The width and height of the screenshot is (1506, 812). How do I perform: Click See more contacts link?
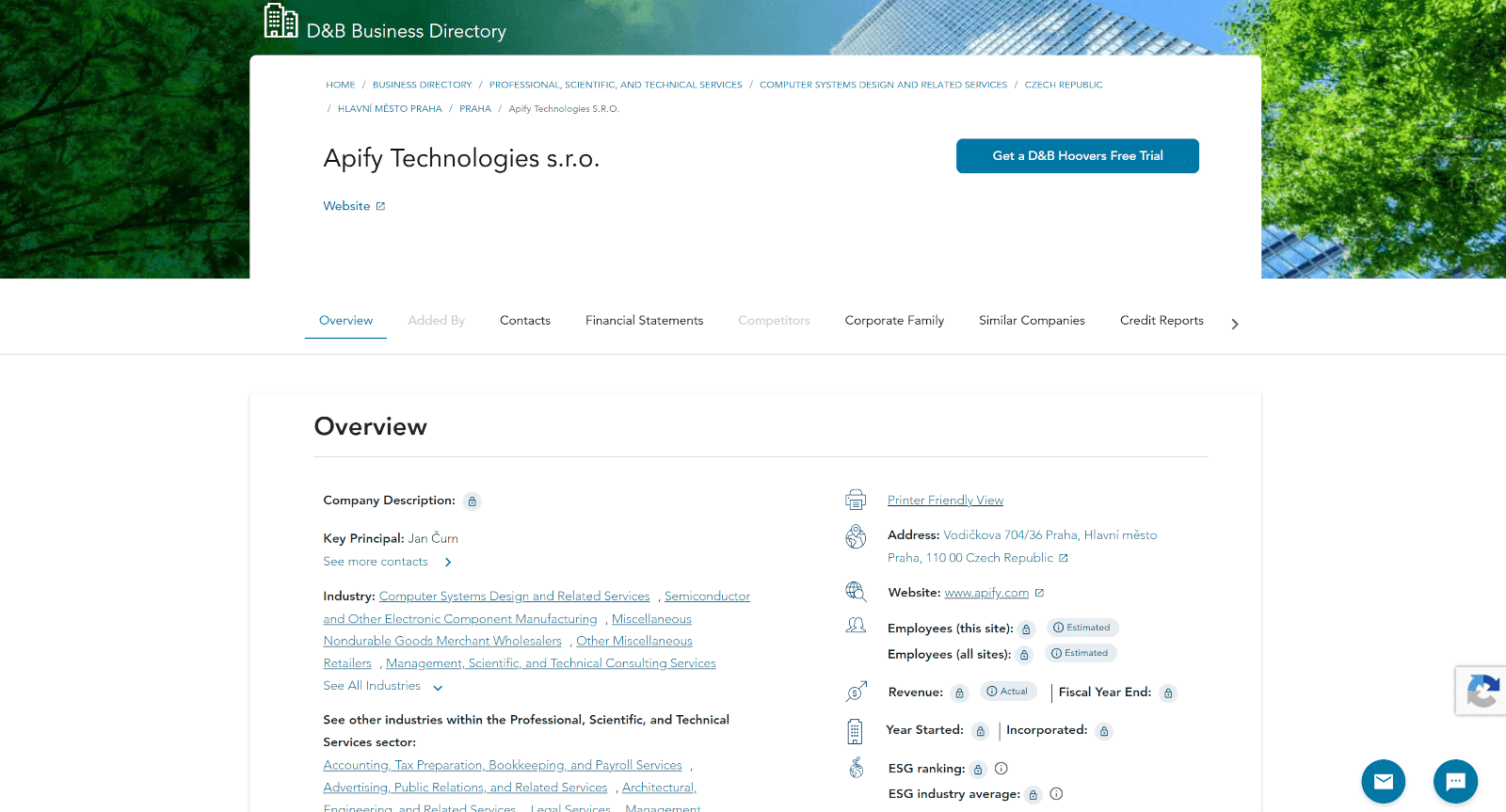376,562
